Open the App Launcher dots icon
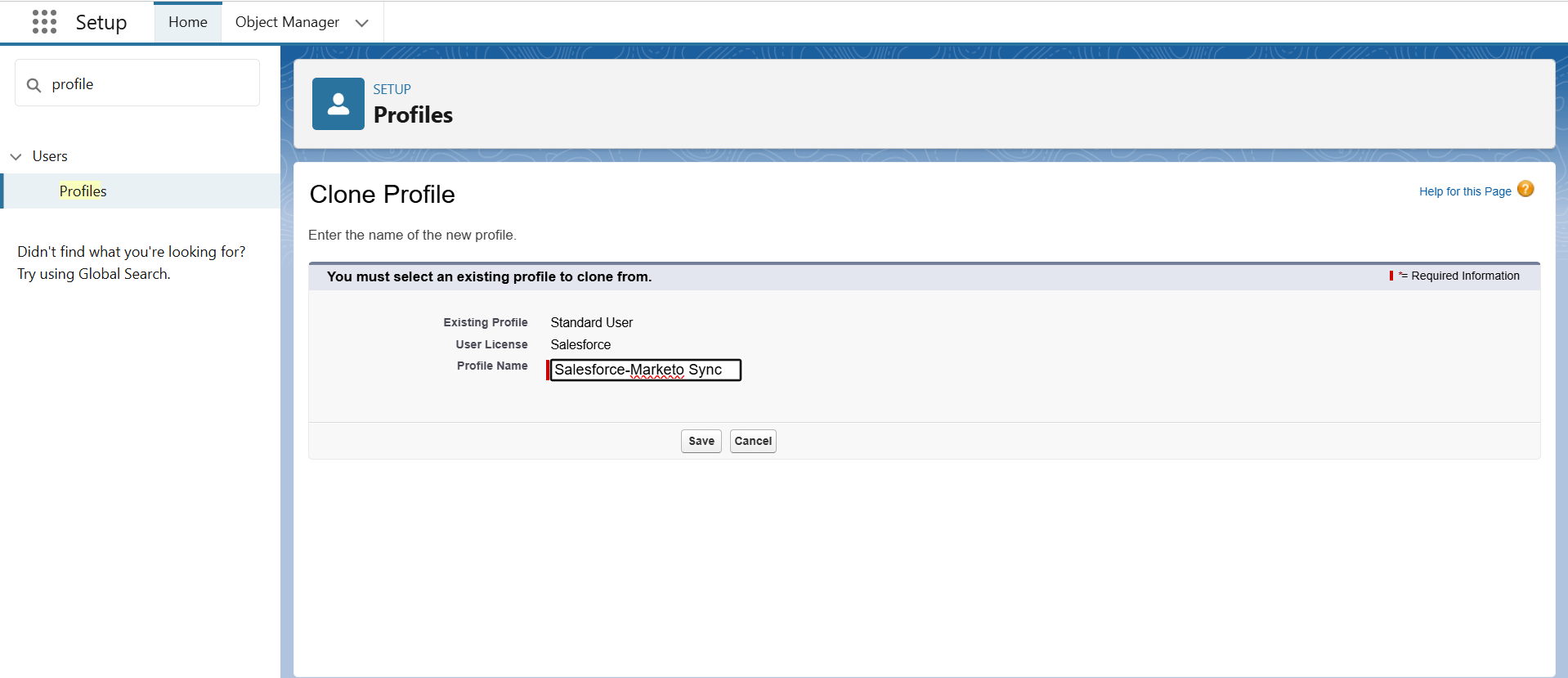Viewport: 1568px width, 678px height. (x=44, y=22)
